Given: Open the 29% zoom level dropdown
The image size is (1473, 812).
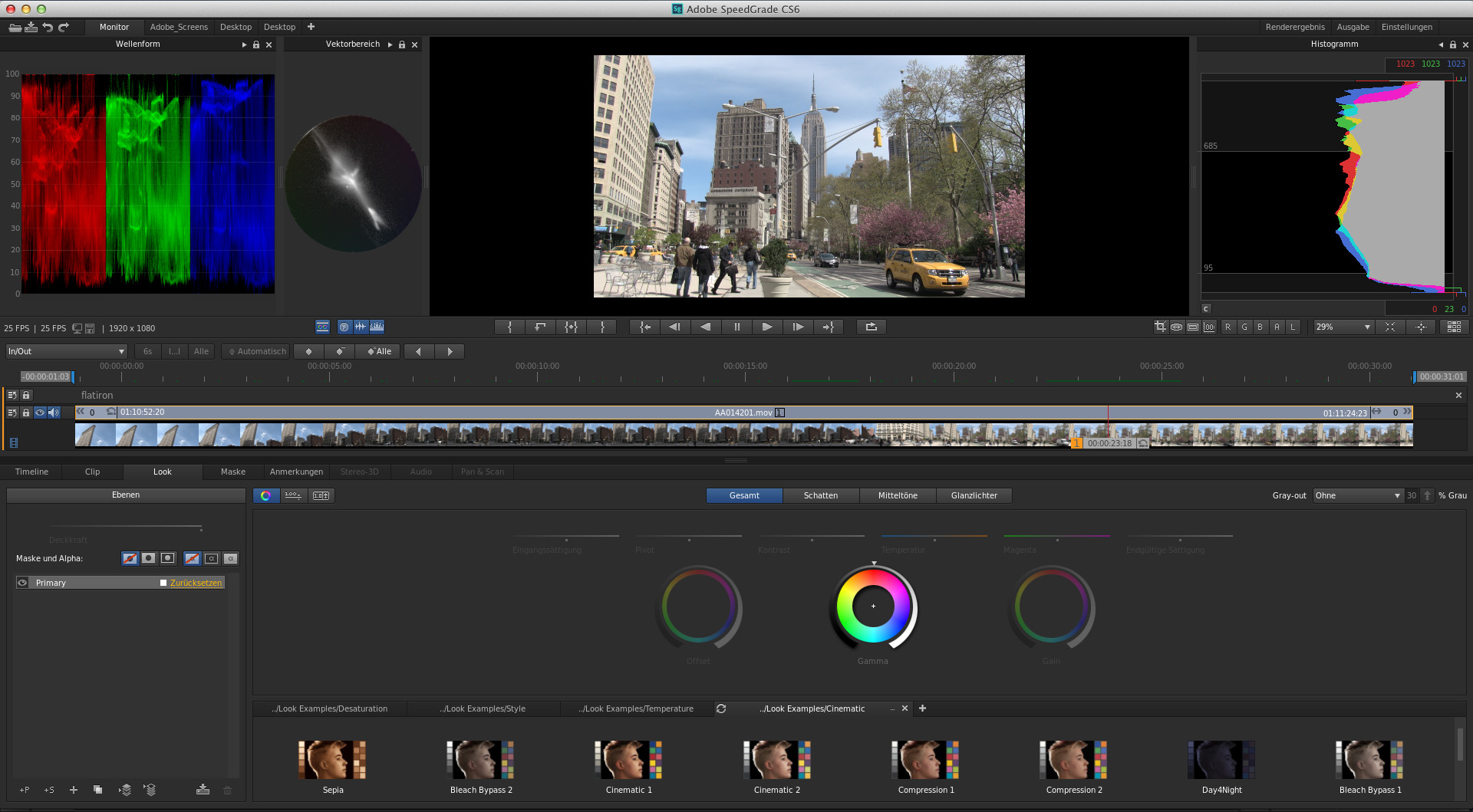Looking at the screenshot, I should [1343, 327].
